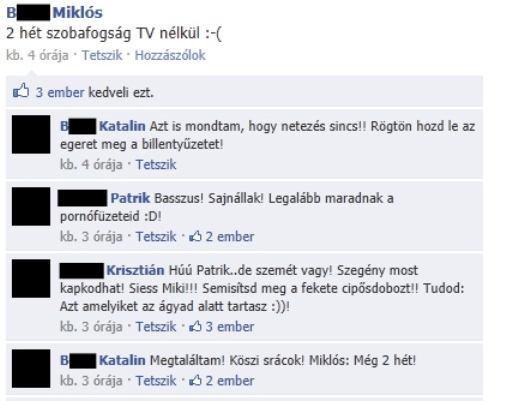
Task: Click 'Hozzászólok' to comment on post
Action: click(x=170, y=55)
